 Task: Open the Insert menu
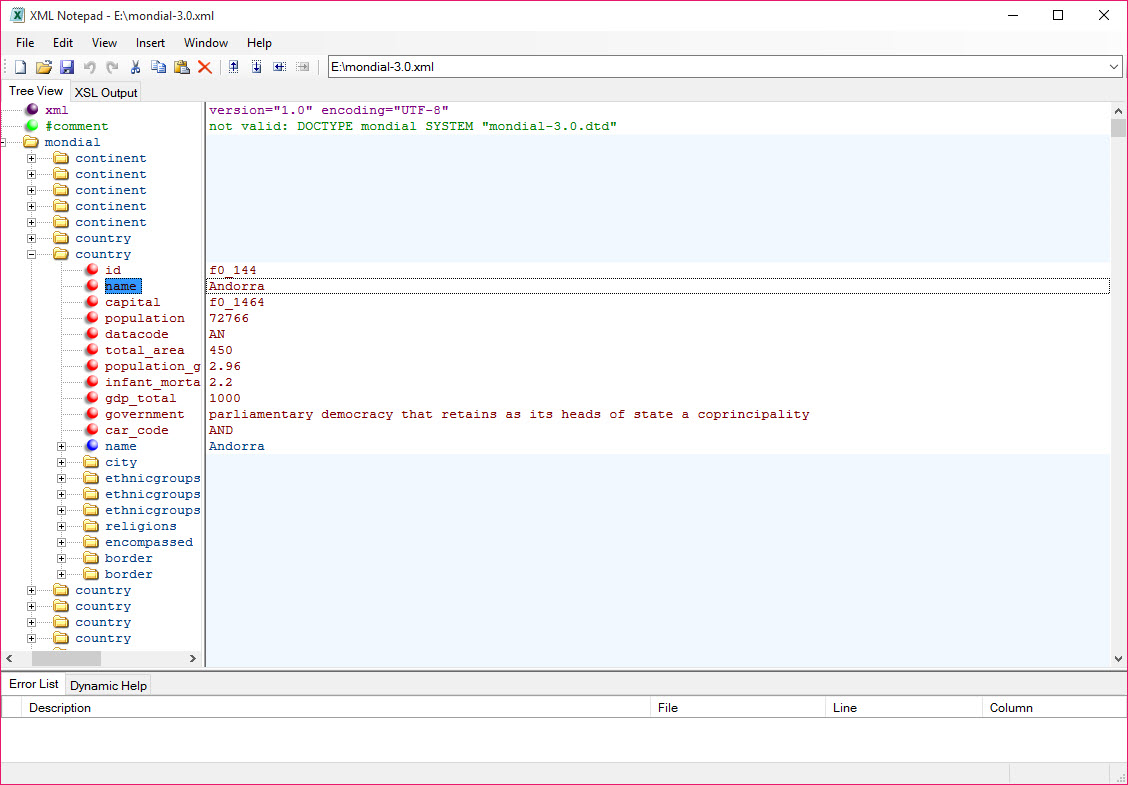coord(150,43)
